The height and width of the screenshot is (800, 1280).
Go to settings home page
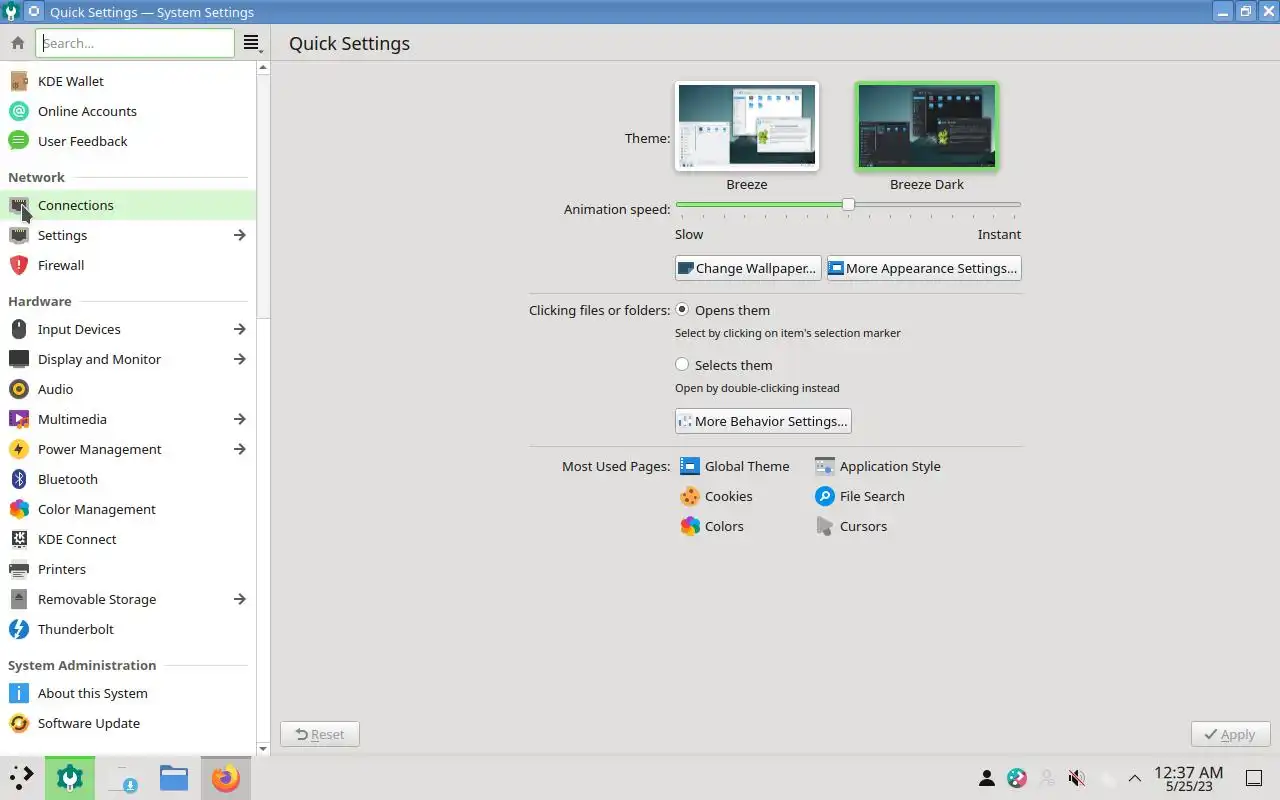[17, 43]
